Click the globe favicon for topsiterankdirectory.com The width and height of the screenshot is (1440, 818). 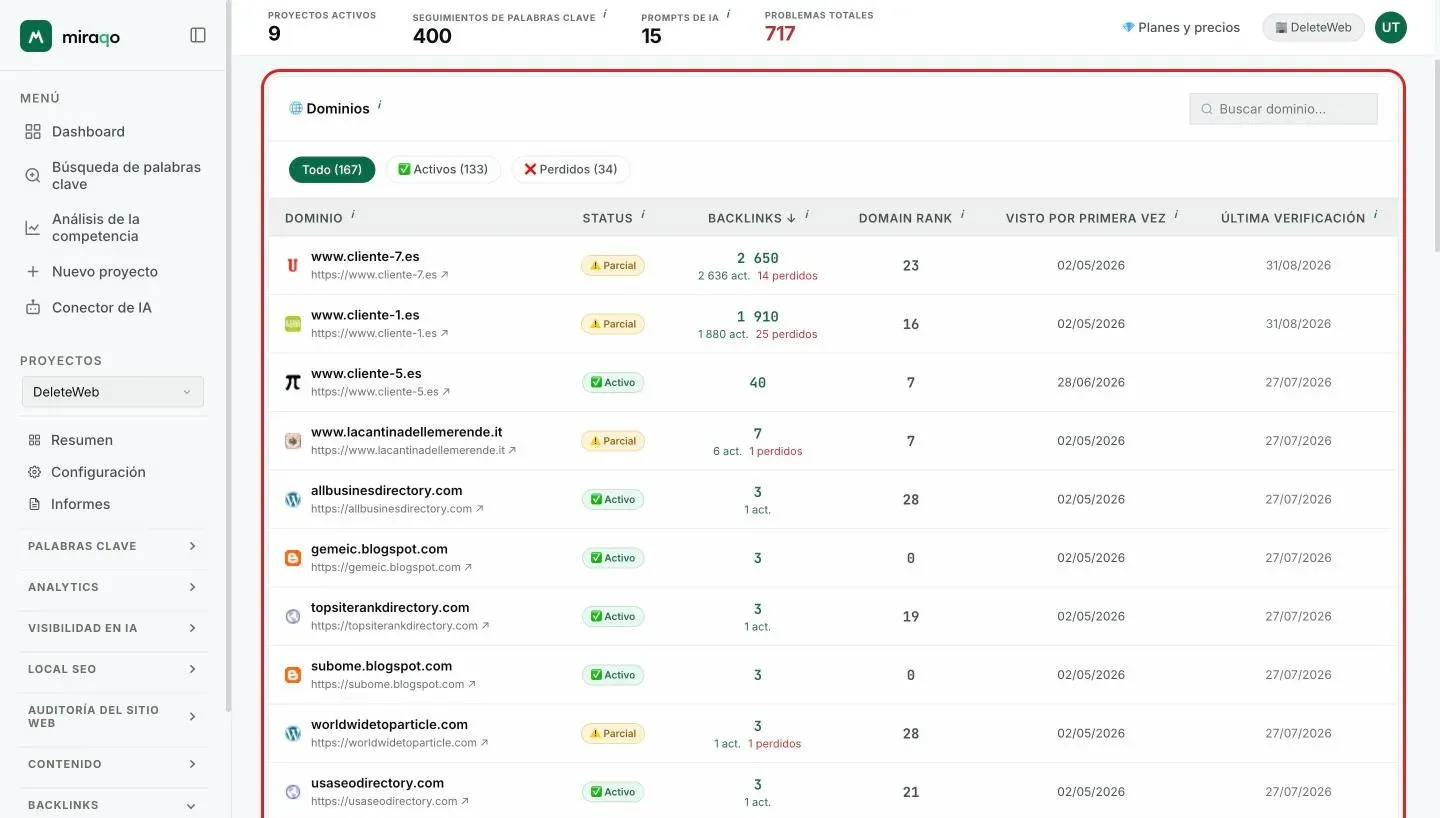293,616
